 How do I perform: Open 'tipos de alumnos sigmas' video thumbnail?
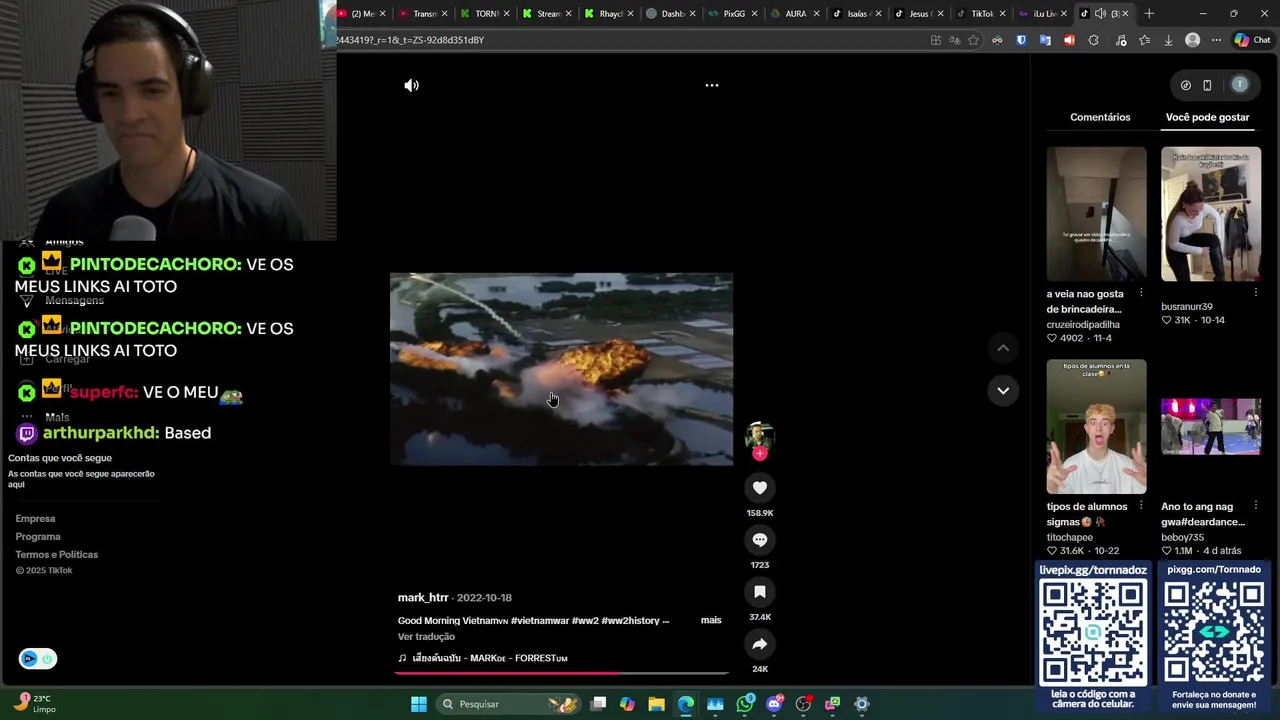1097,427
